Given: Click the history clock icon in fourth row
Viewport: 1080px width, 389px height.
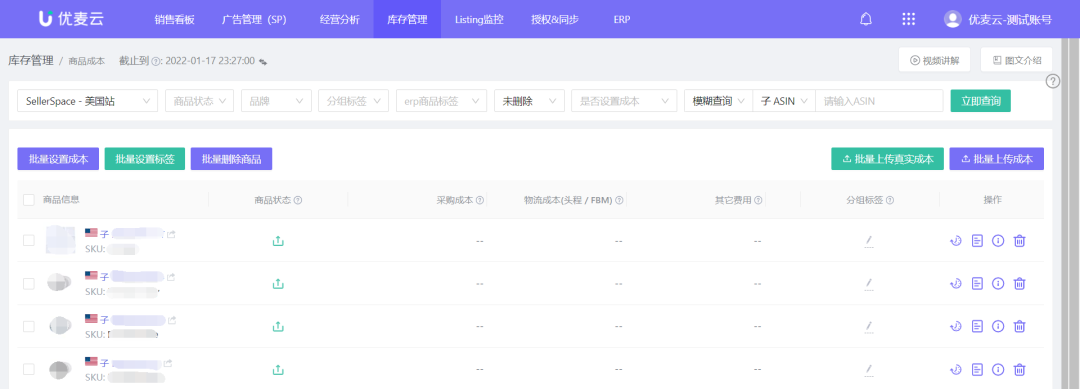Looking at the screenshot, I should [955, 370].
